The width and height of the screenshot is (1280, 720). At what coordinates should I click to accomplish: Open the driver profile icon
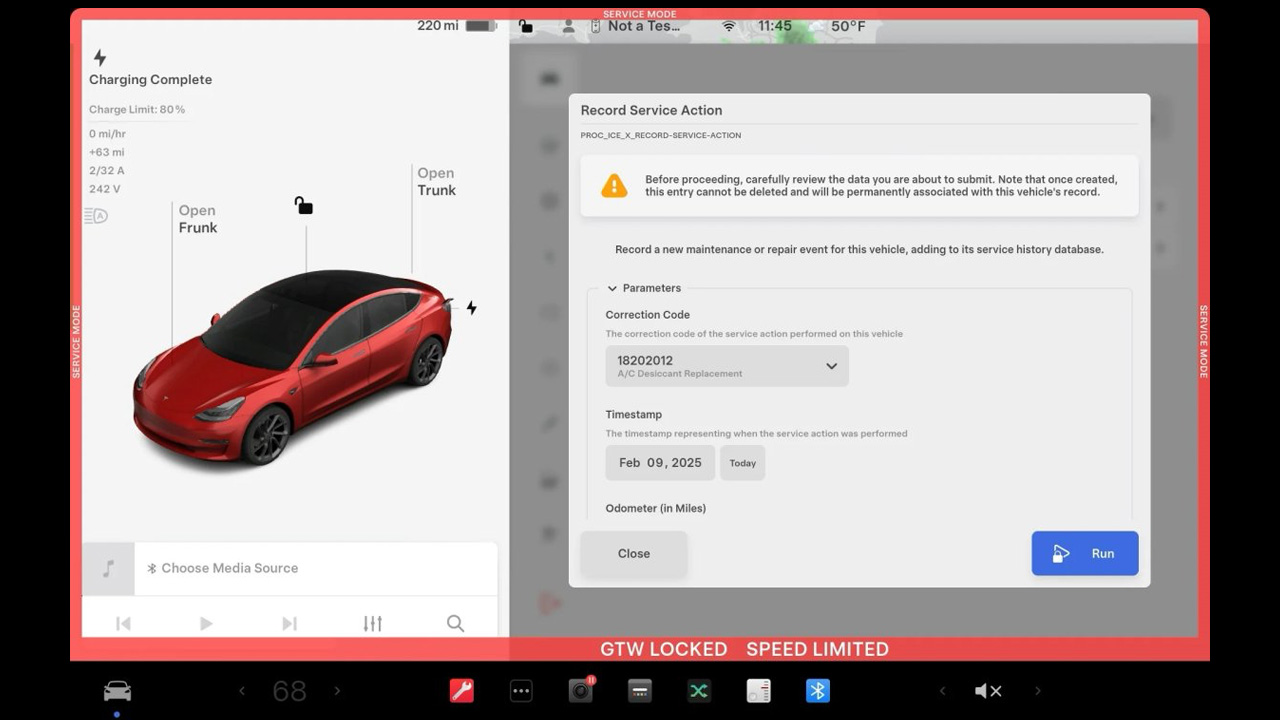568,26
